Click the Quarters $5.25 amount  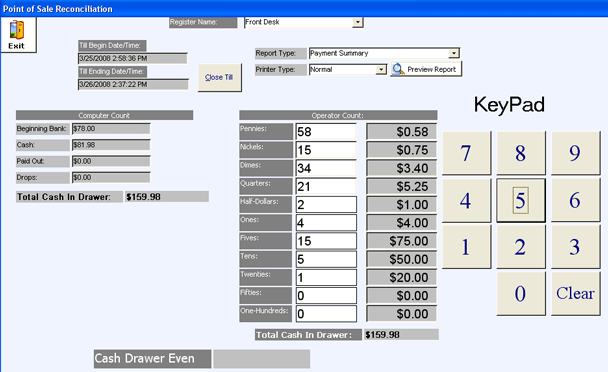(401, 187)
